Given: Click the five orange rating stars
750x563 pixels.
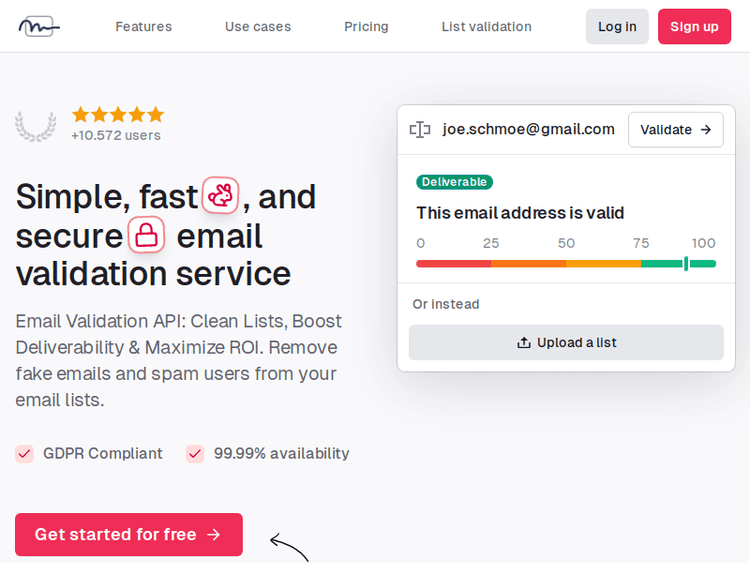Looking at the screenshot, I should (118, 115).
